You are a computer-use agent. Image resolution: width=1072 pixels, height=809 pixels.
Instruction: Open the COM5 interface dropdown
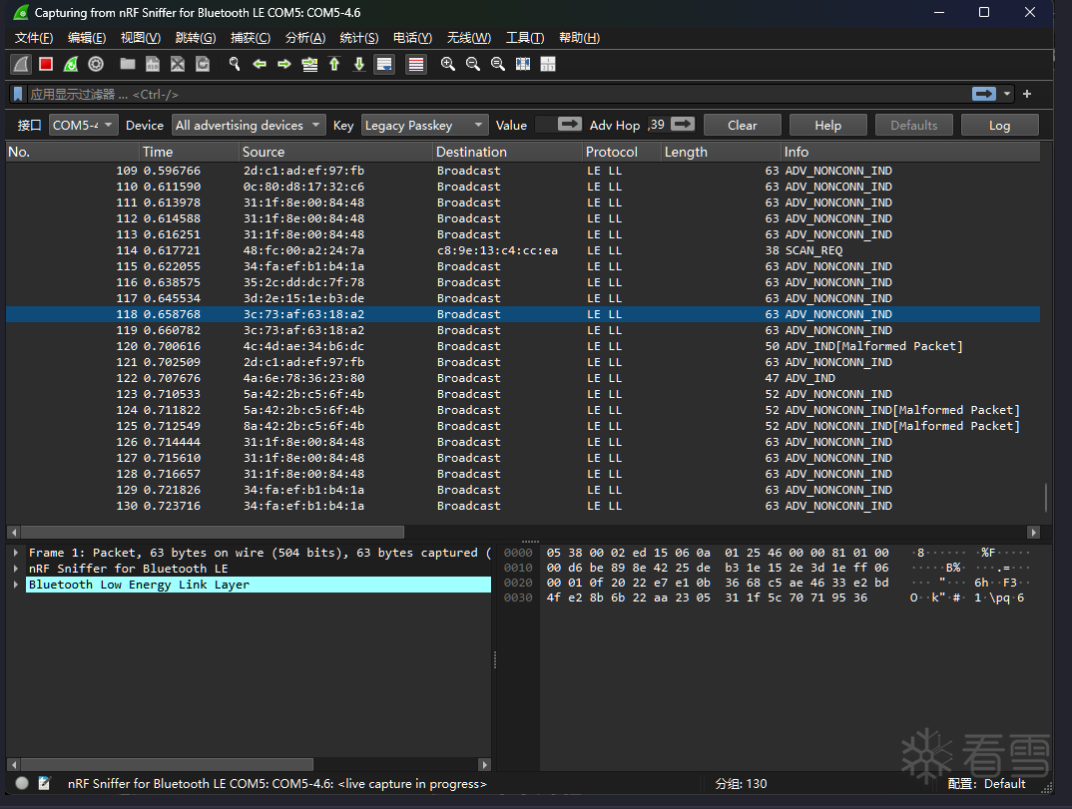[82, 125]
